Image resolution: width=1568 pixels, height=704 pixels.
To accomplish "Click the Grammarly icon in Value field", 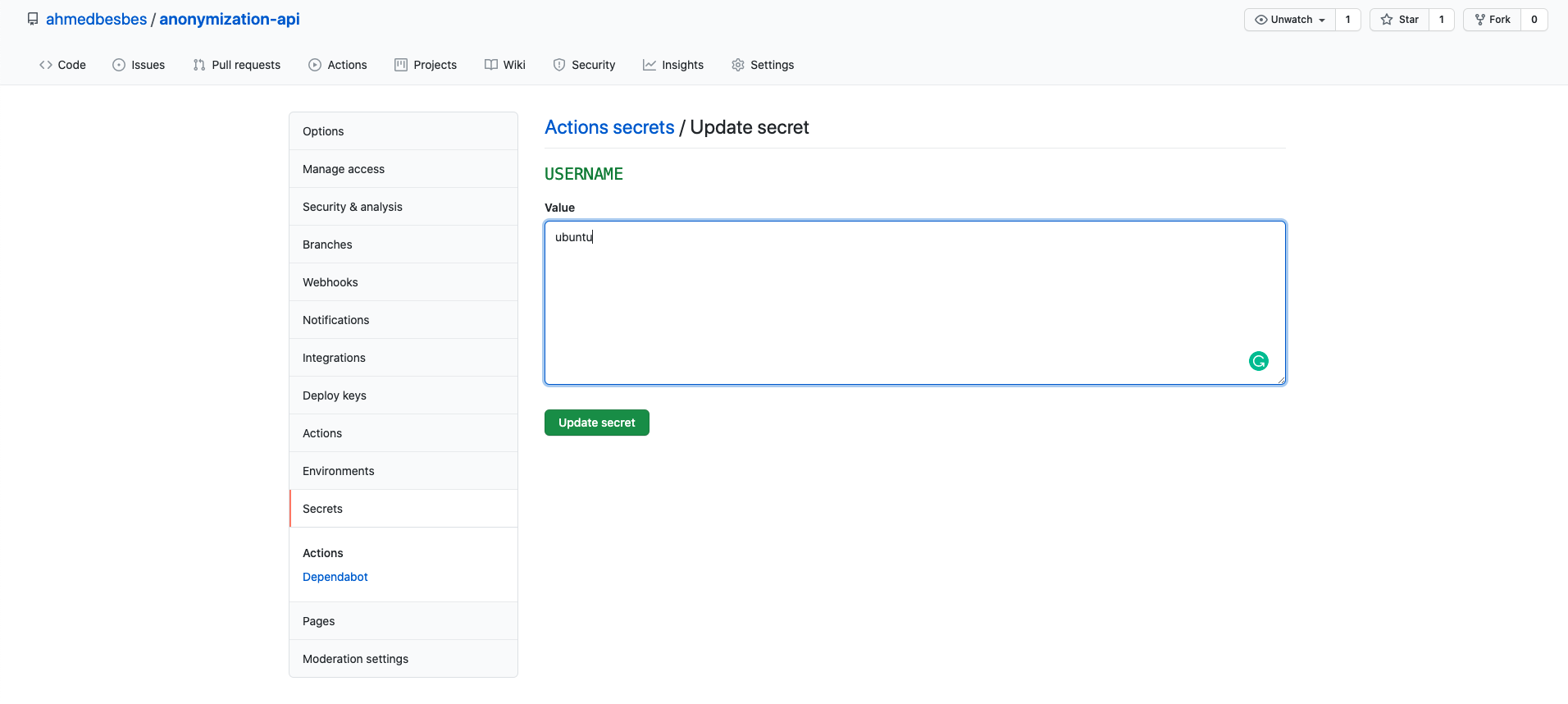I will tap(1259, 361).
